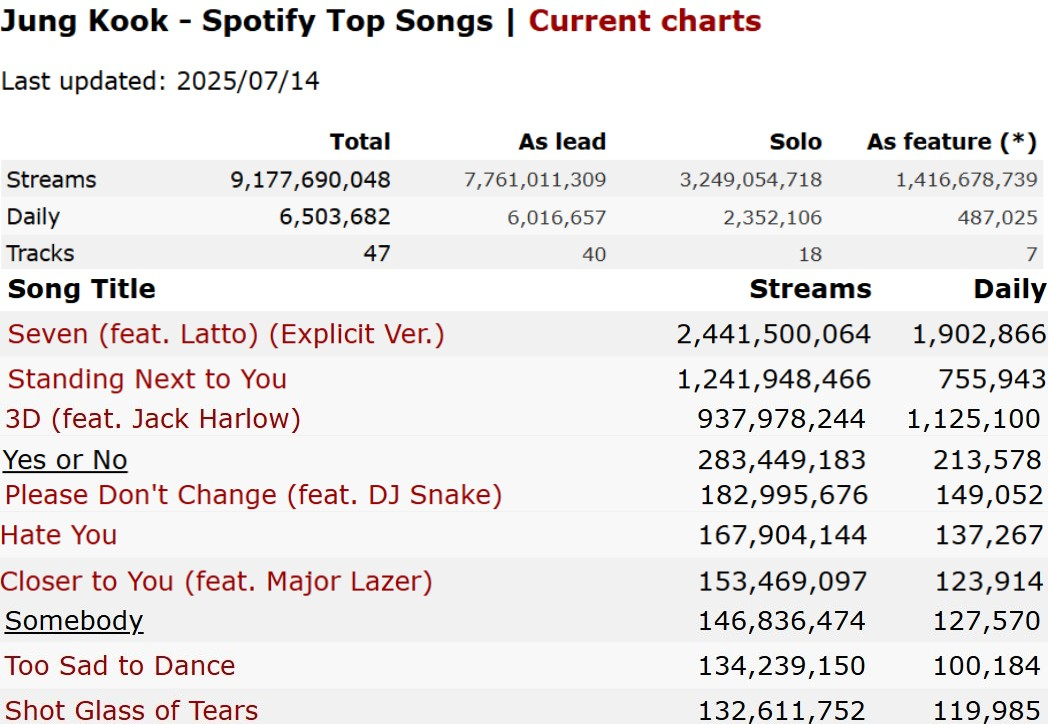The width and height of the screenshot is (1048, 724).
Task: Click the As feature (*) heading
Action: (x=951, y=142)
